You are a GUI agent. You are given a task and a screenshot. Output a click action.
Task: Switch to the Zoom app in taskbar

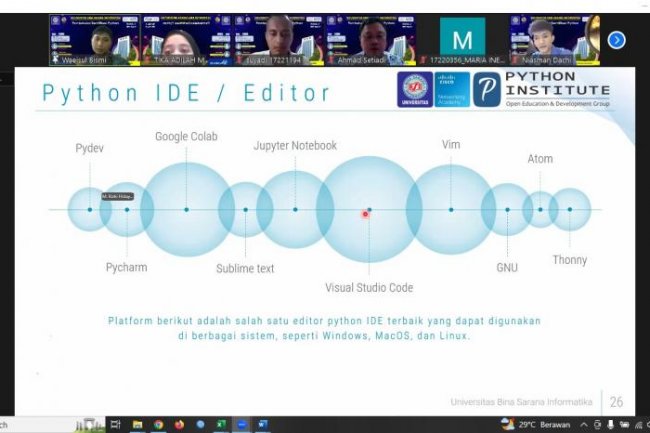242,425
